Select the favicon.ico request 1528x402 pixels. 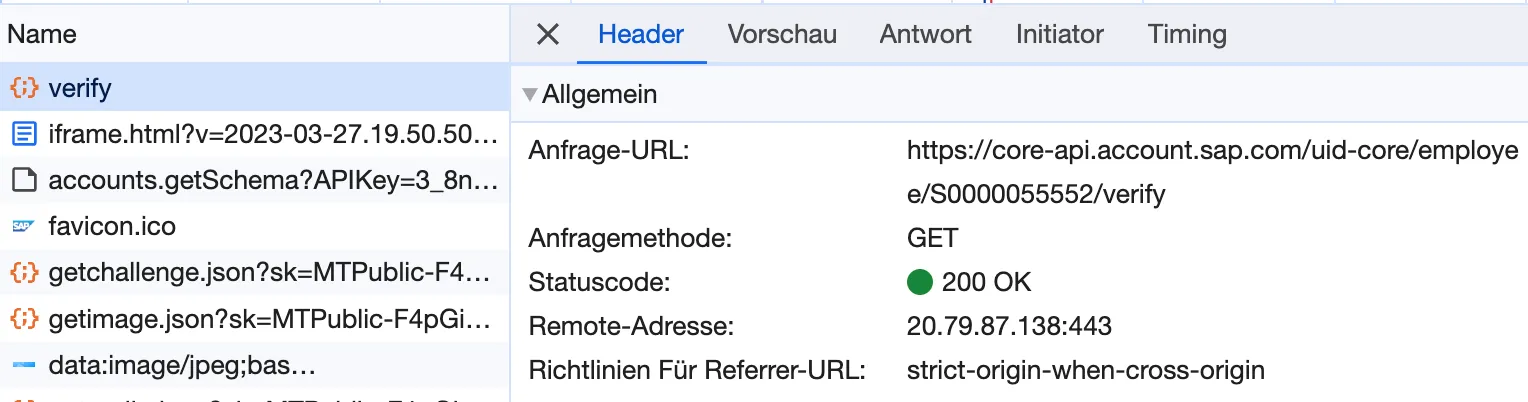coord(112,227)
